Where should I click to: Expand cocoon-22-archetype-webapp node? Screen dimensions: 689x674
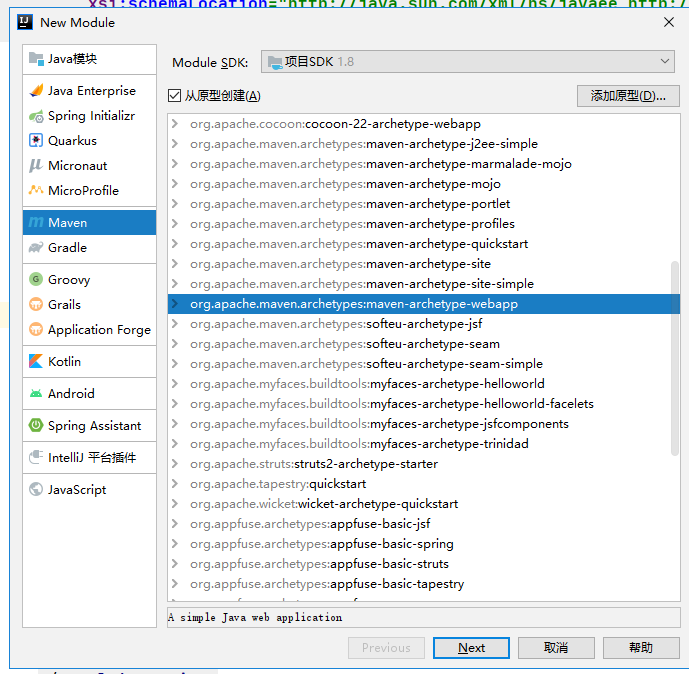pyautogui.click(x=175, y=123)
